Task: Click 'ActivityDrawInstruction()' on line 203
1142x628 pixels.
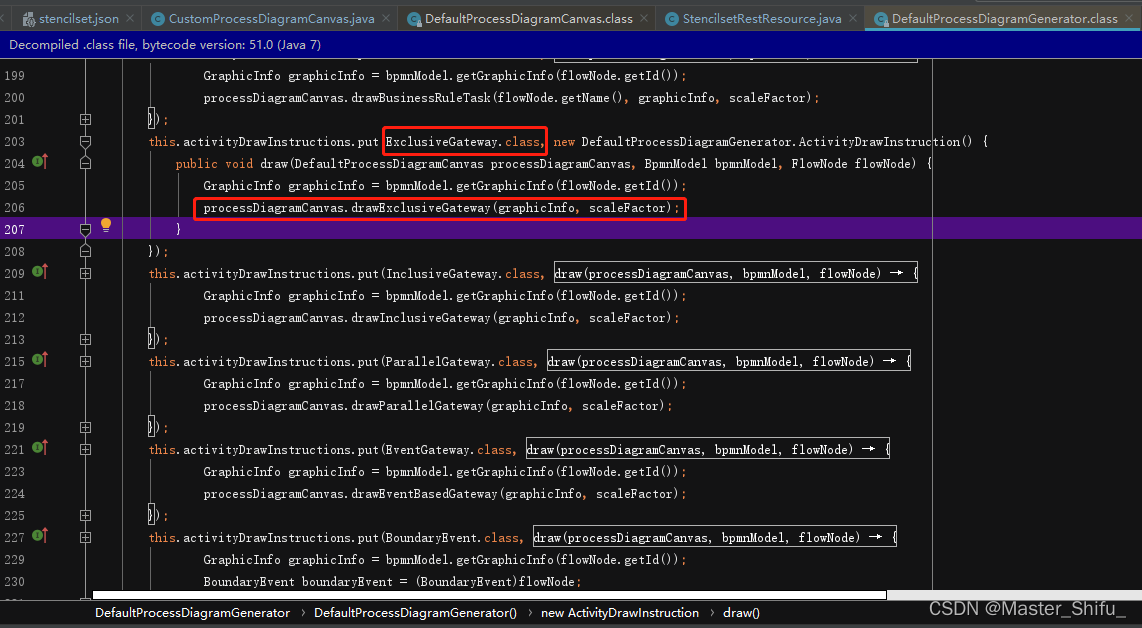Action: pyautogui.click(x=886, y=141)
